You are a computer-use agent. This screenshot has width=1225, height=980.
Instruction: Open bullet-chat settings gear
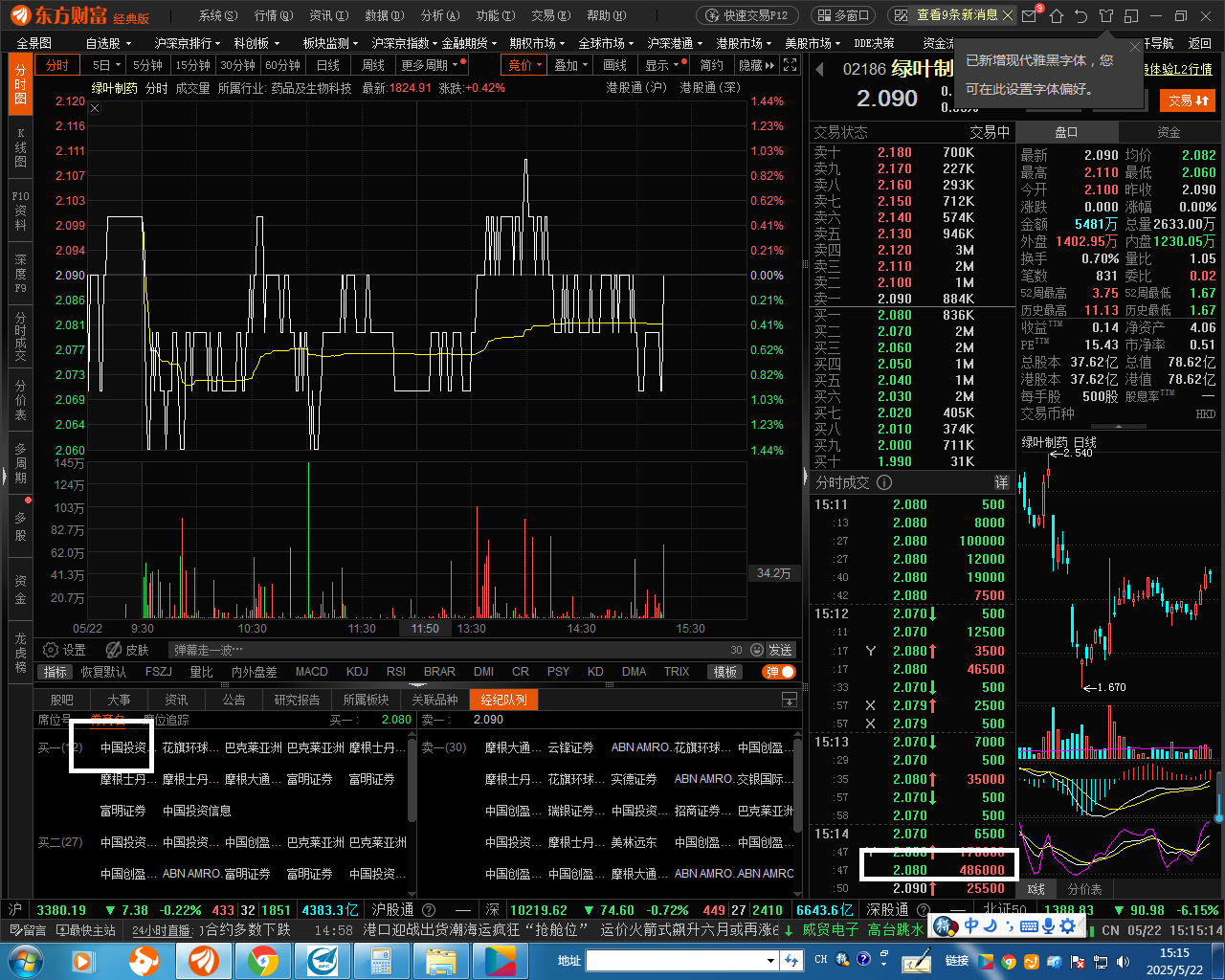[x=52, y=650]
